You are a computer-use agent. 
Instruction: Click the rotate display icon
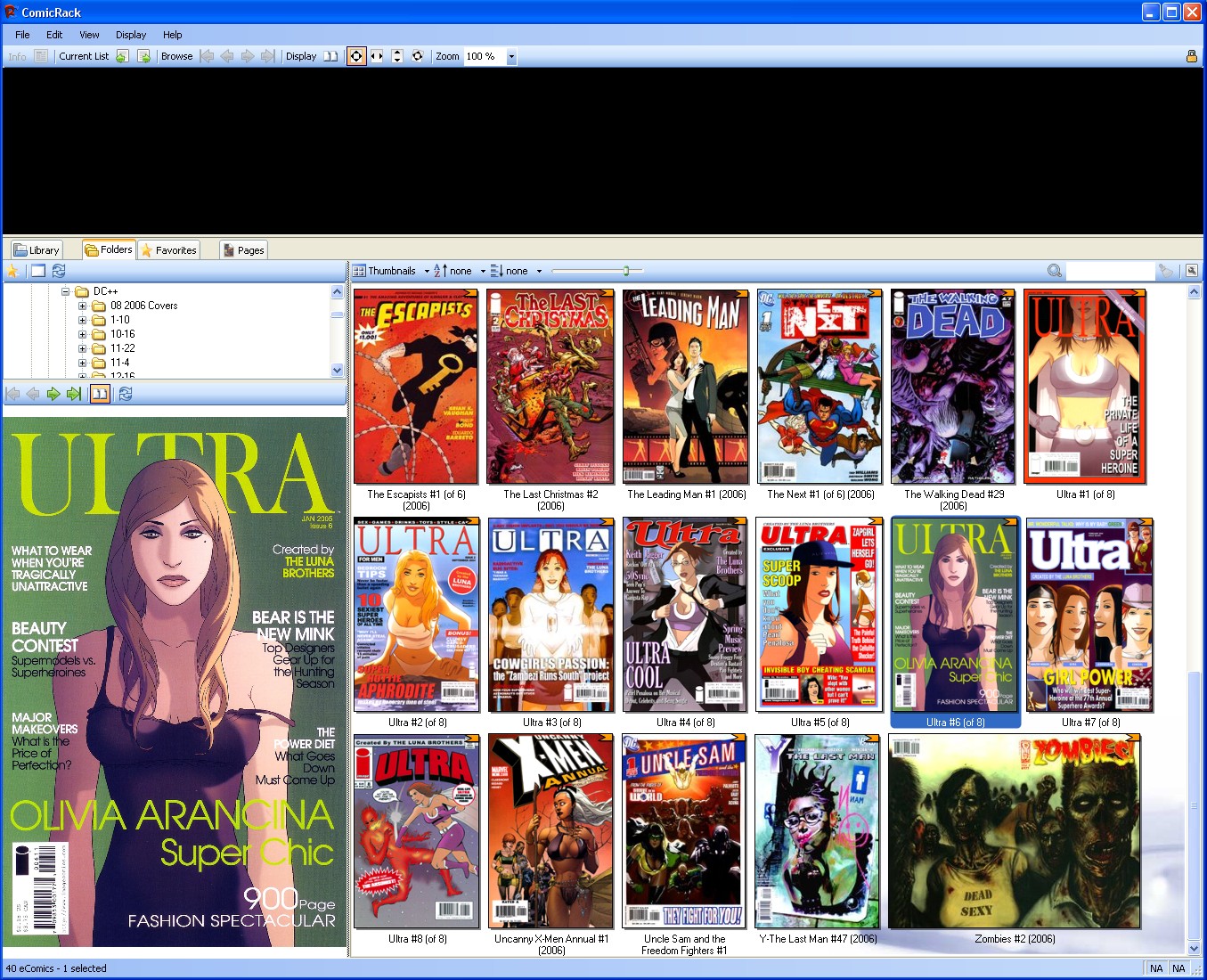418,56
